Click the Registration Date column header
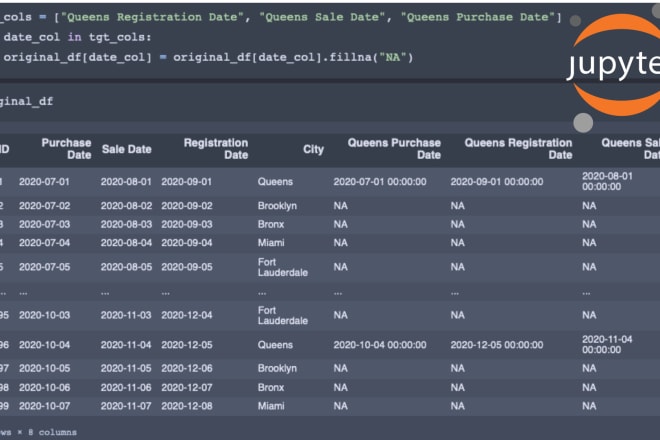660x440 pixels. [x=216, y=149]
